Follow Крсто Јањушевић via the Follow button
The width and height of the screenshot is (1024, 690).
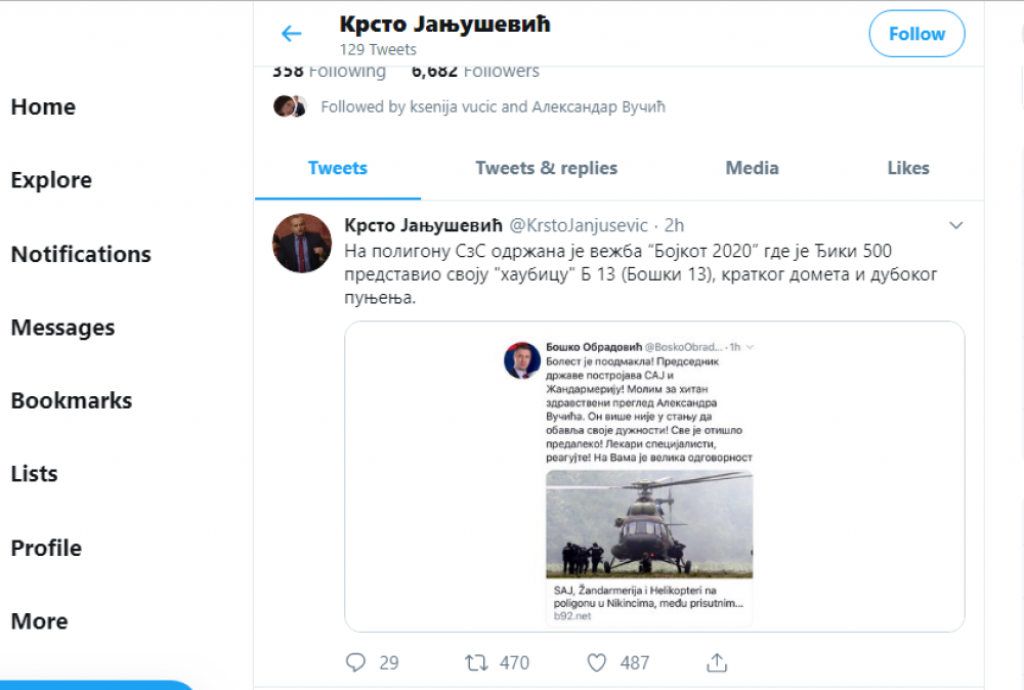tap(916, 33)
